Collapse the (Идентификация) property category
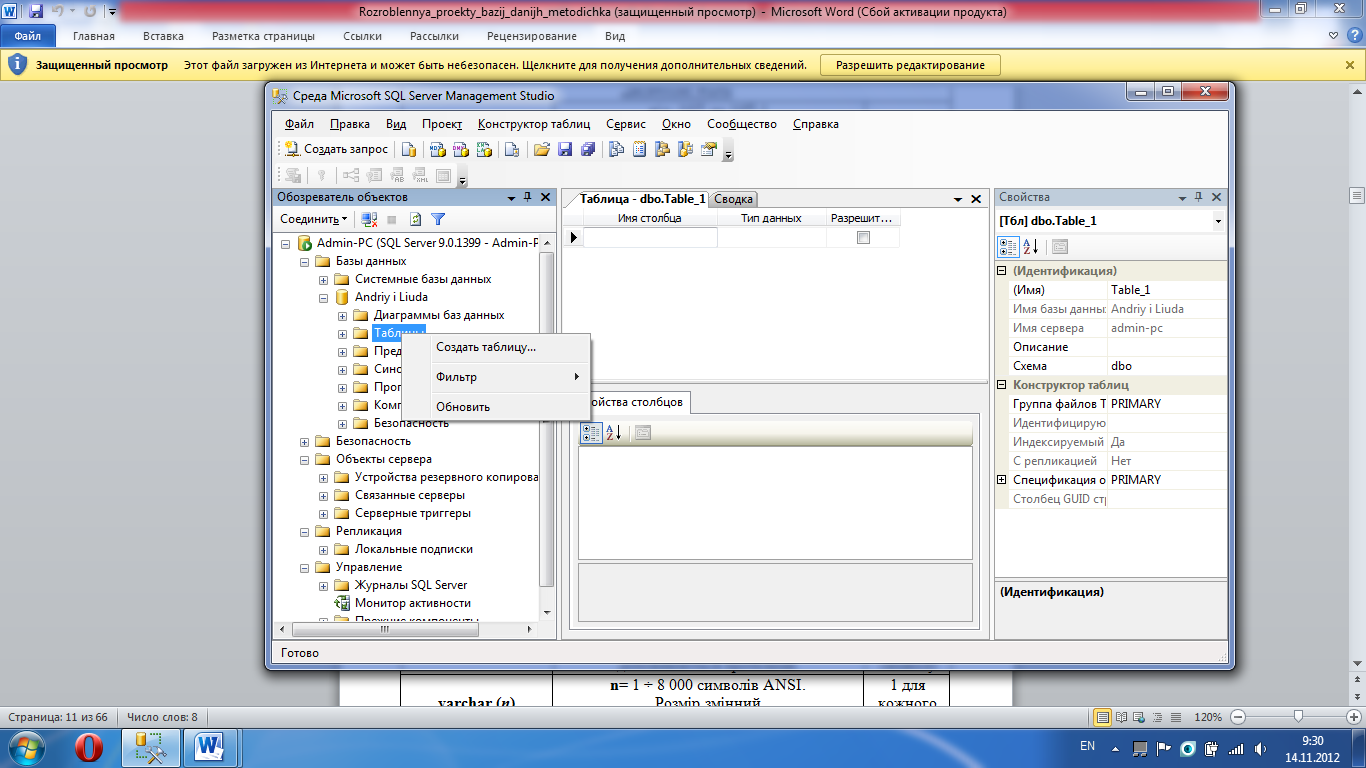 (1003, 271)
